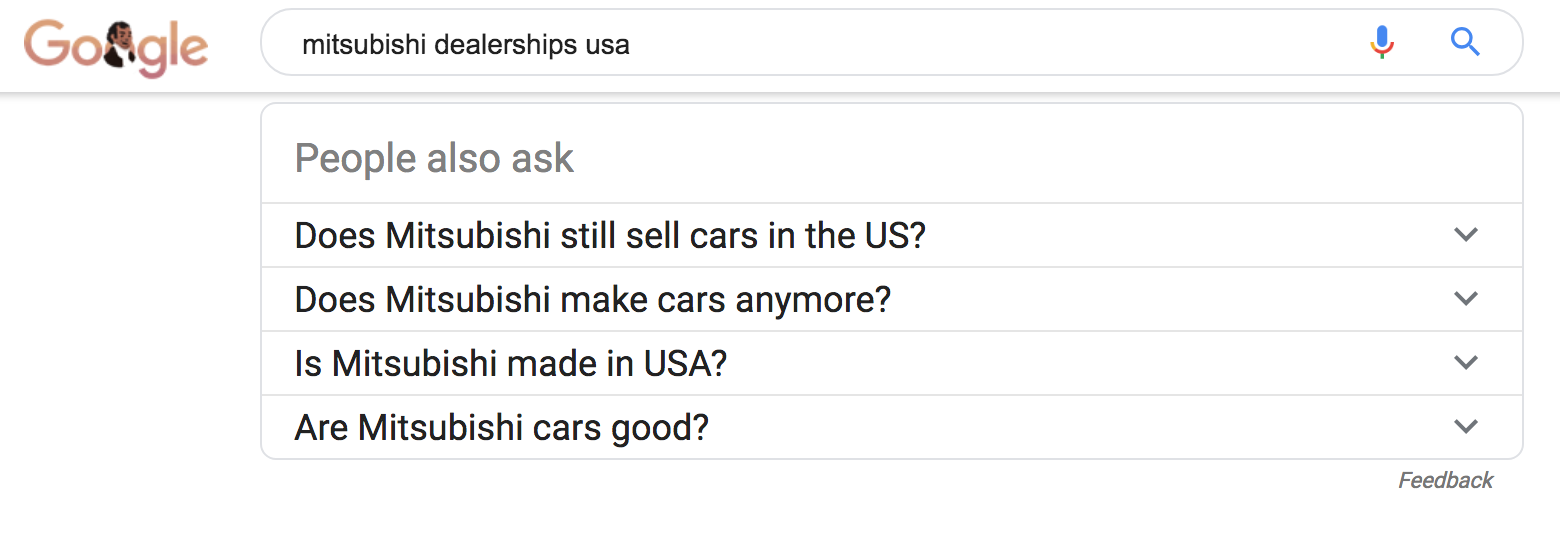This screenshot has width=1560, height=534.
Task: Open question "Does Mitsubishi still sell cars in the US?"
Action: pyautogui.click(x=610, y=236)
